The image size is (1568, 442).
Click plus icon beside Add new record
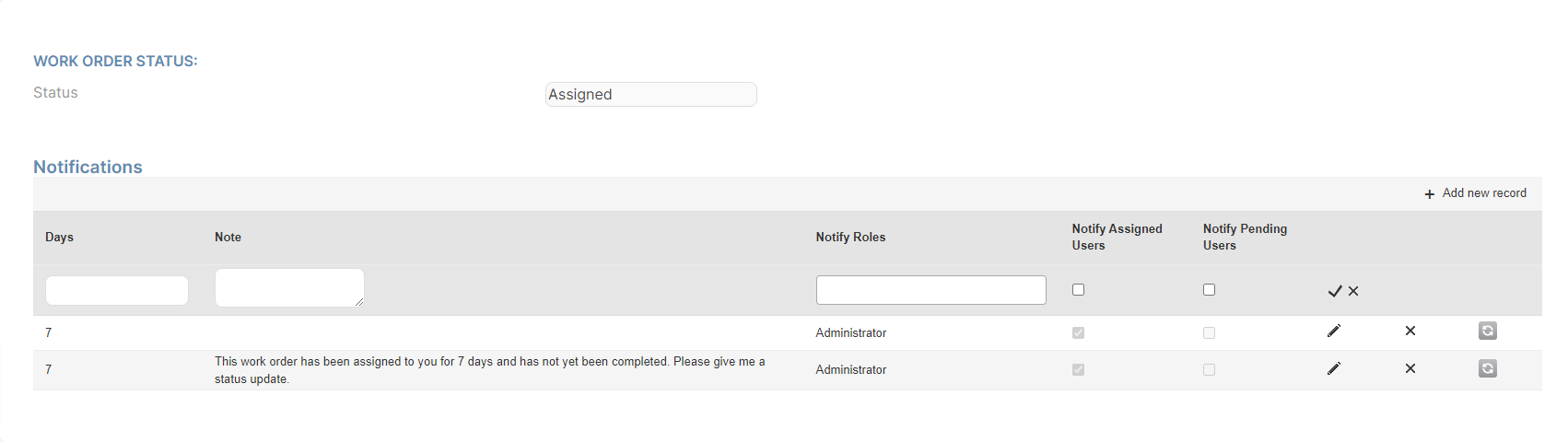(x=1430, y=194)
